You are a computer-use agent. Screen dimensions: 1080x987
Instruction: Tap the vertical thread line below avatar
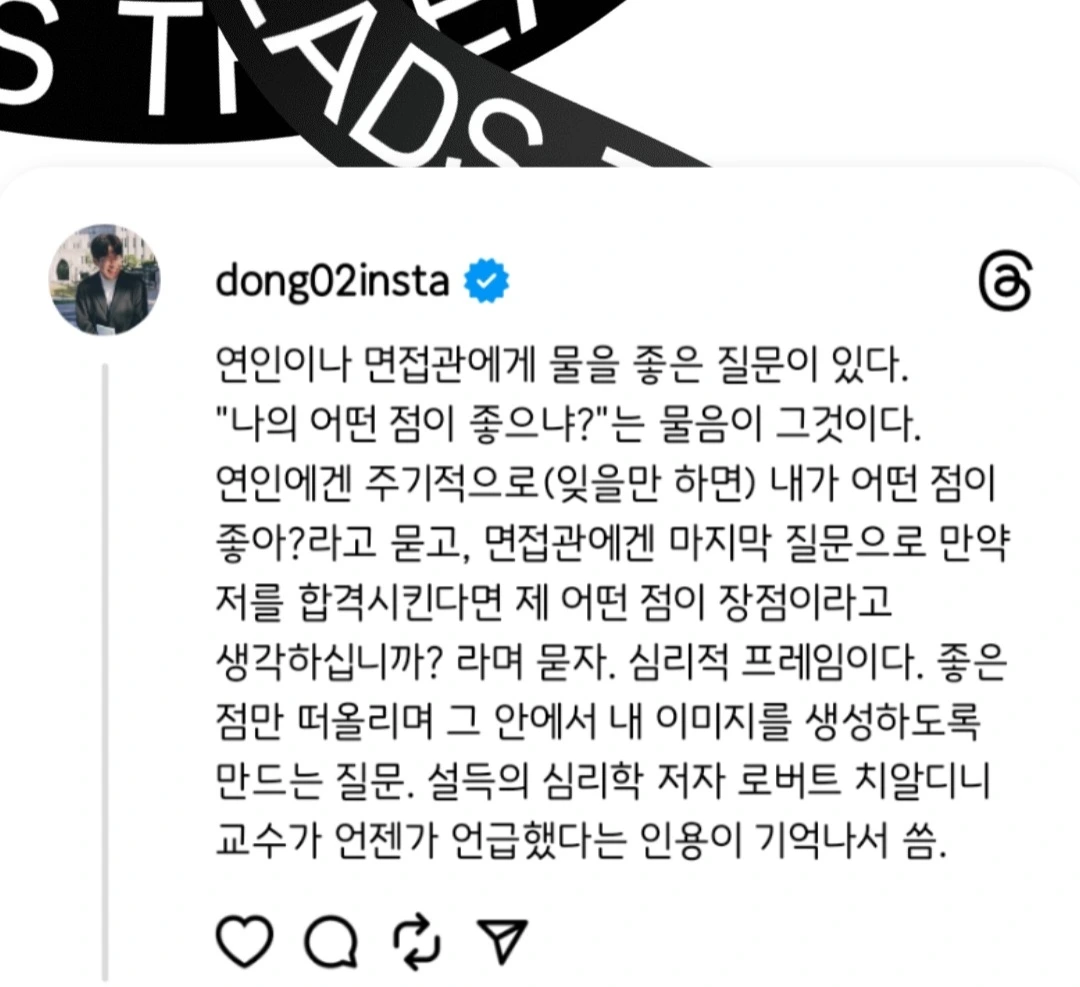(x=105, y=672)
